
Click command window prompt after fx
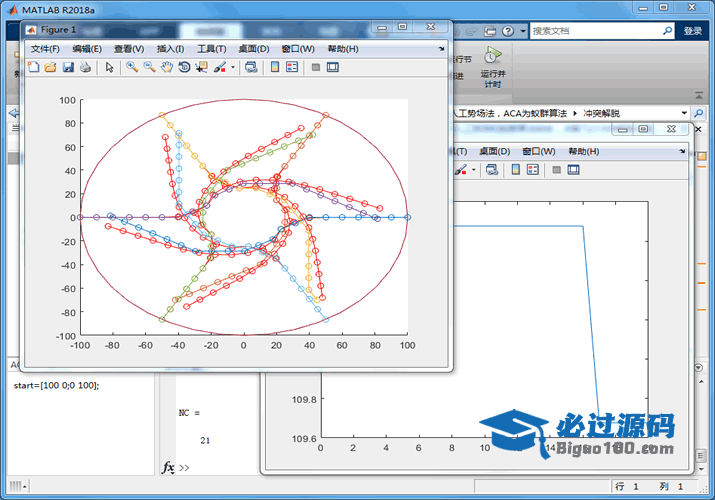coord(184,468)
